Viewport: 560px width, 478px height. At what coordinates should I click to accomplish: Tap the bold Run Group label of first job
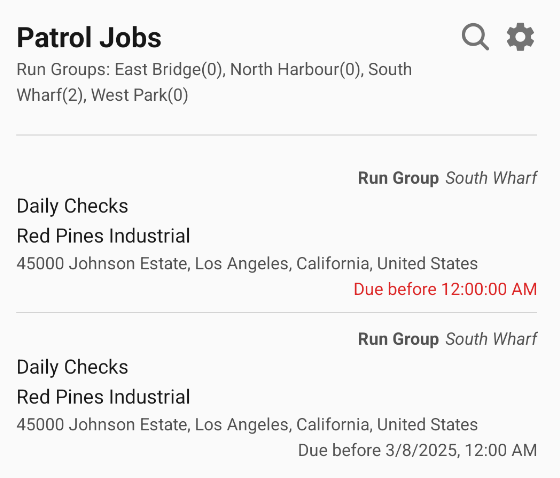[399, 178]
